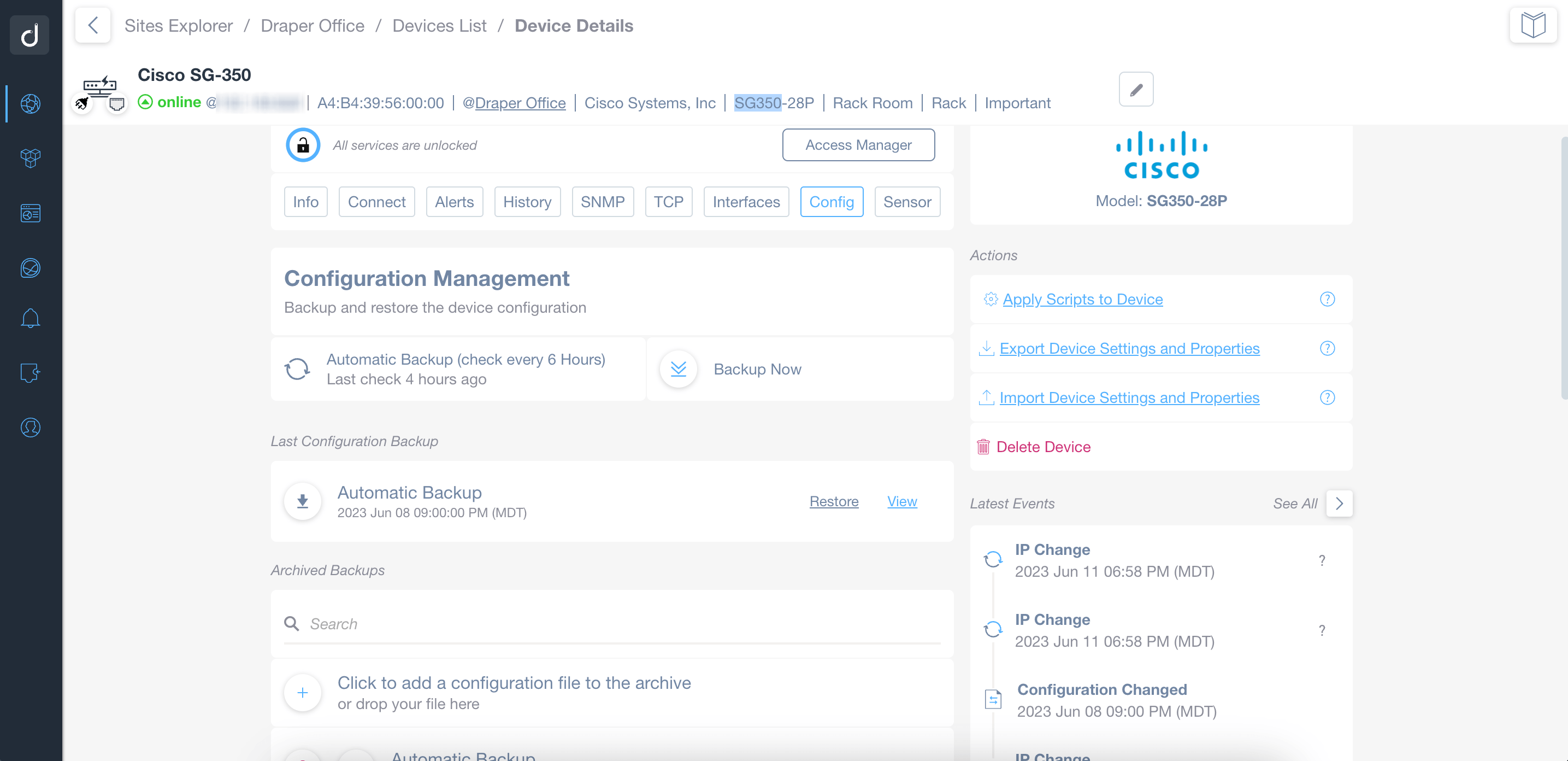Click Backup Now label
This screenshot has height=761, width=1568.
pos(757,369)
